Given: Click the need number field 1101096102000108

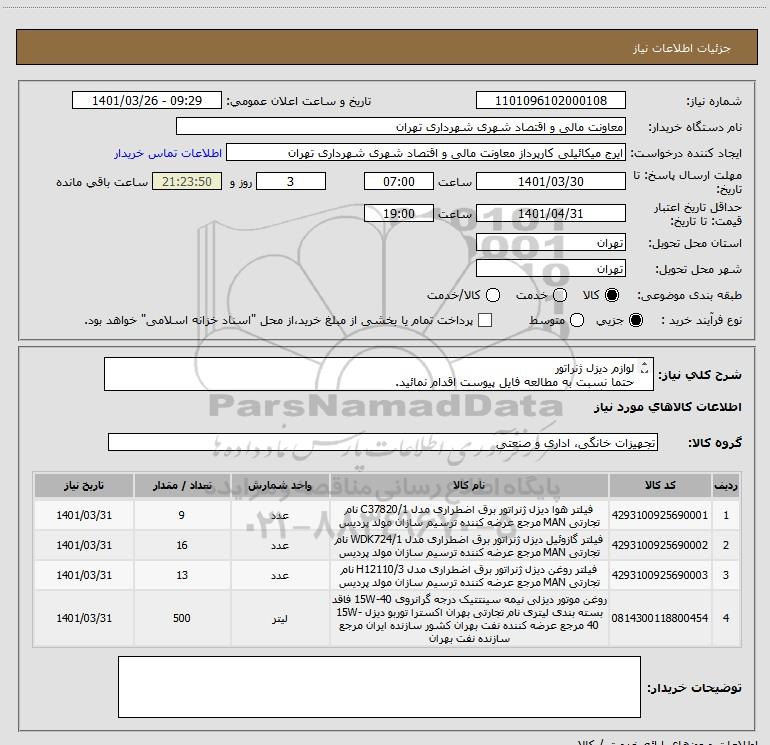Looking at the screenshot, I should (x=550, y=101).
